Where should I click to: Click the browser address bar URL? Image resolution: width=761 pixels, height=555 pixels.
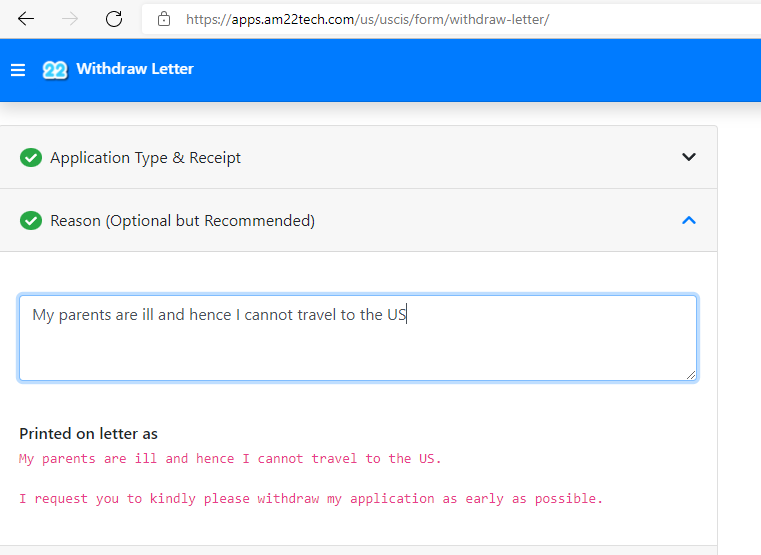[365, 19]
